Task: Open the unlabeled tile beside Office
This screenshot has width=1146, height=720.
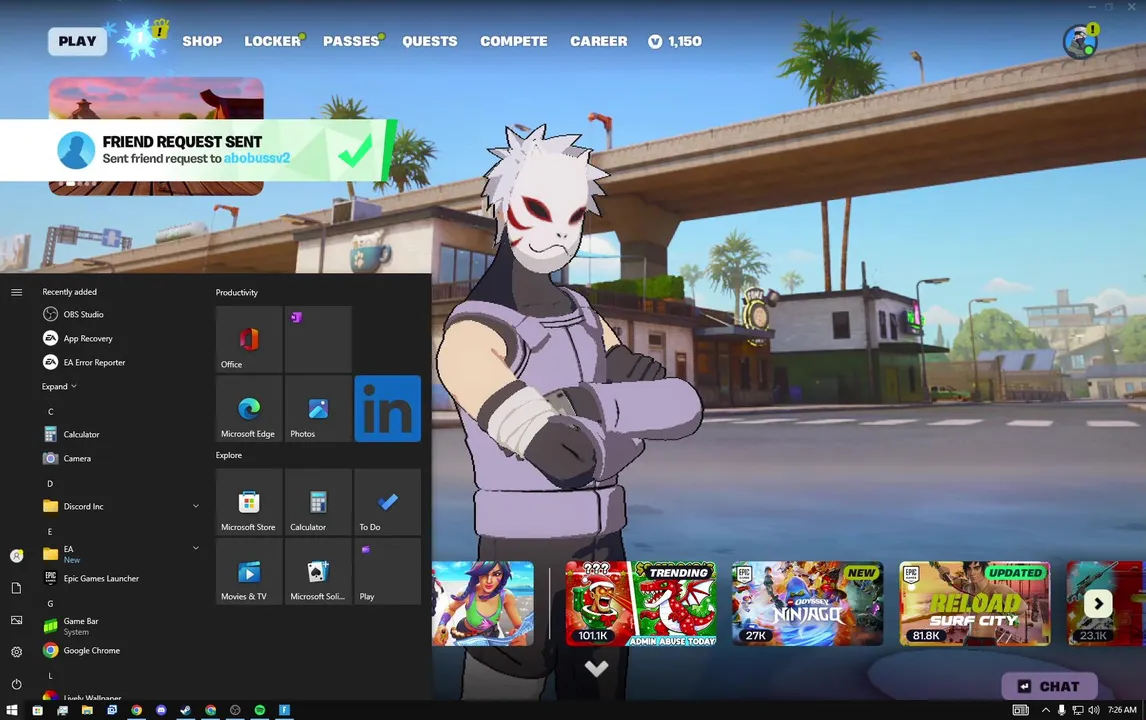Action: click(x=318, y=339)
